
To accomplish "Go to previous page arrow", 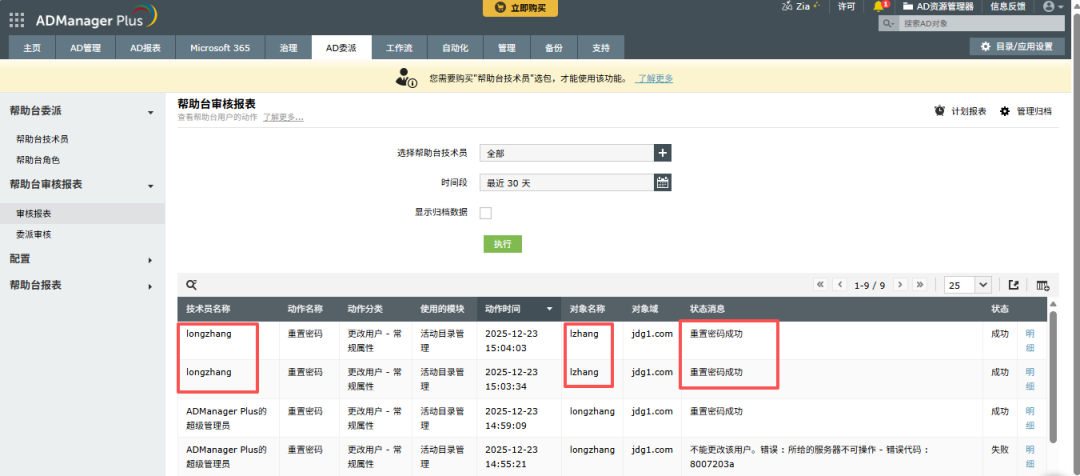I will 840,284.
